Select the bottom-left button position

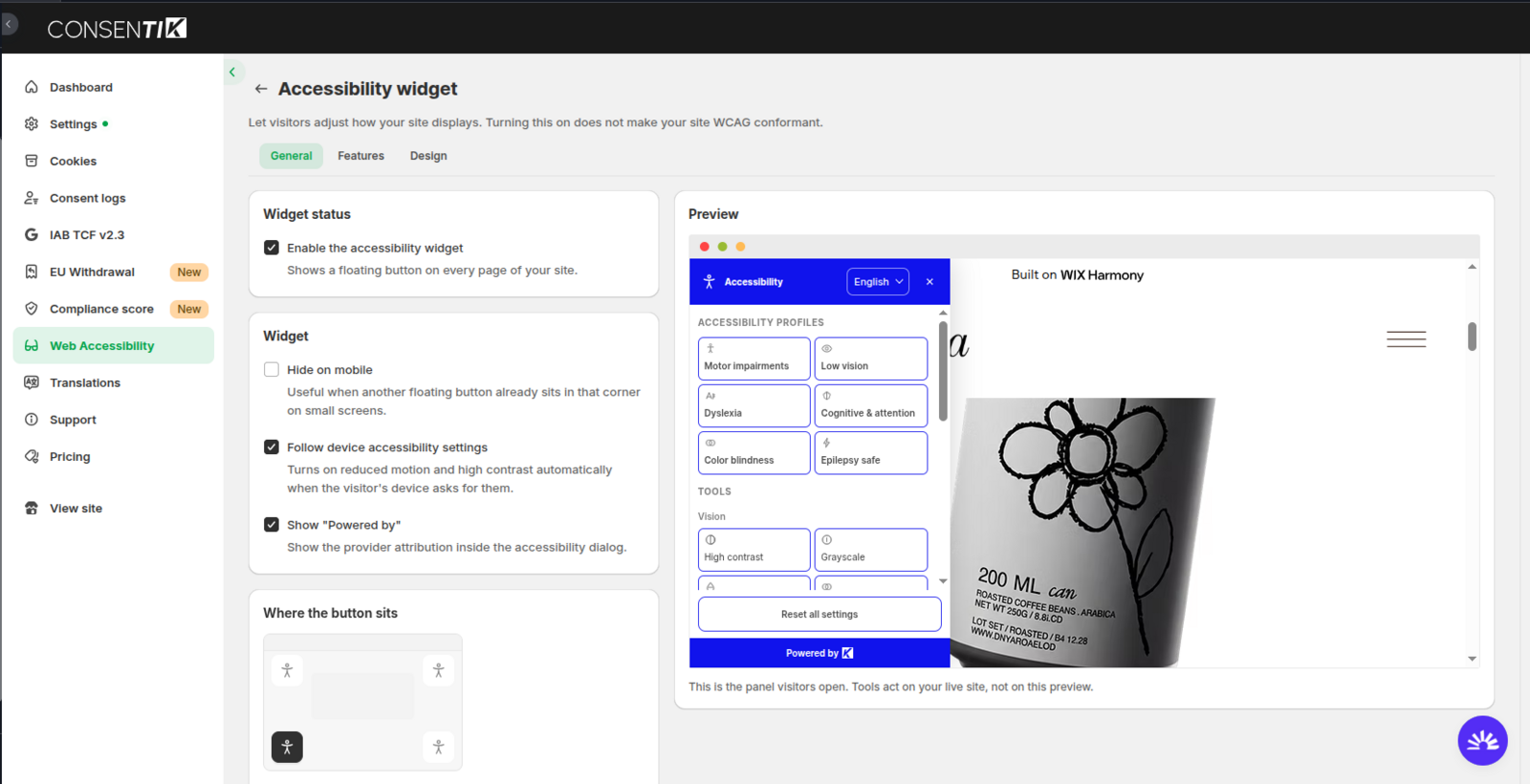[x=287, y=747]
